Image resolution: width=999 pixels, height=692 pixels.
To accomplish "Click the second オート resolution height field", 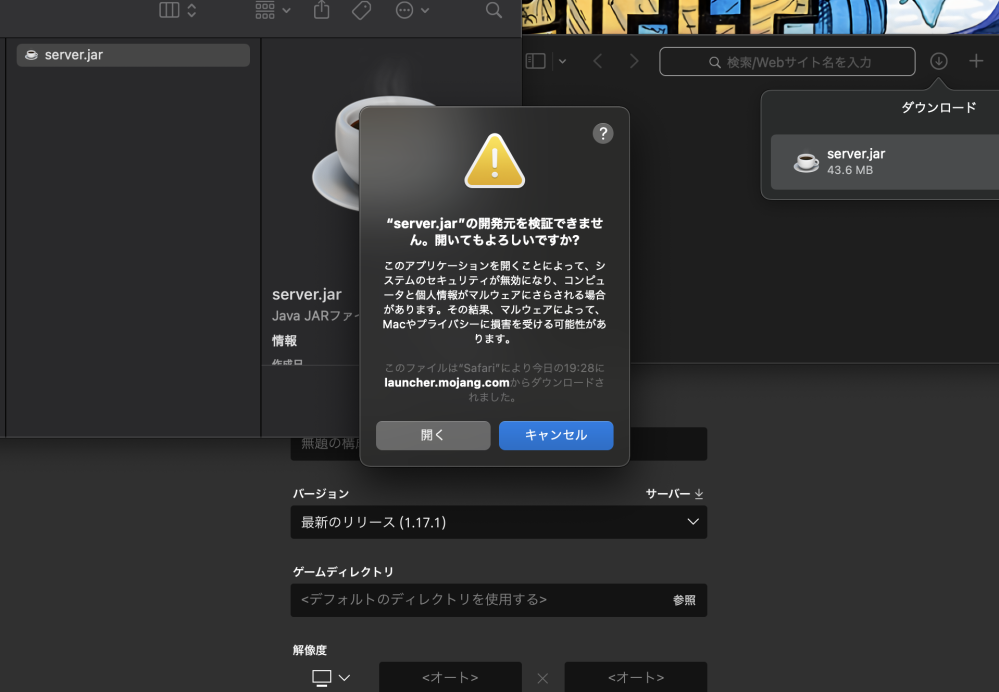I will point(636,677).
